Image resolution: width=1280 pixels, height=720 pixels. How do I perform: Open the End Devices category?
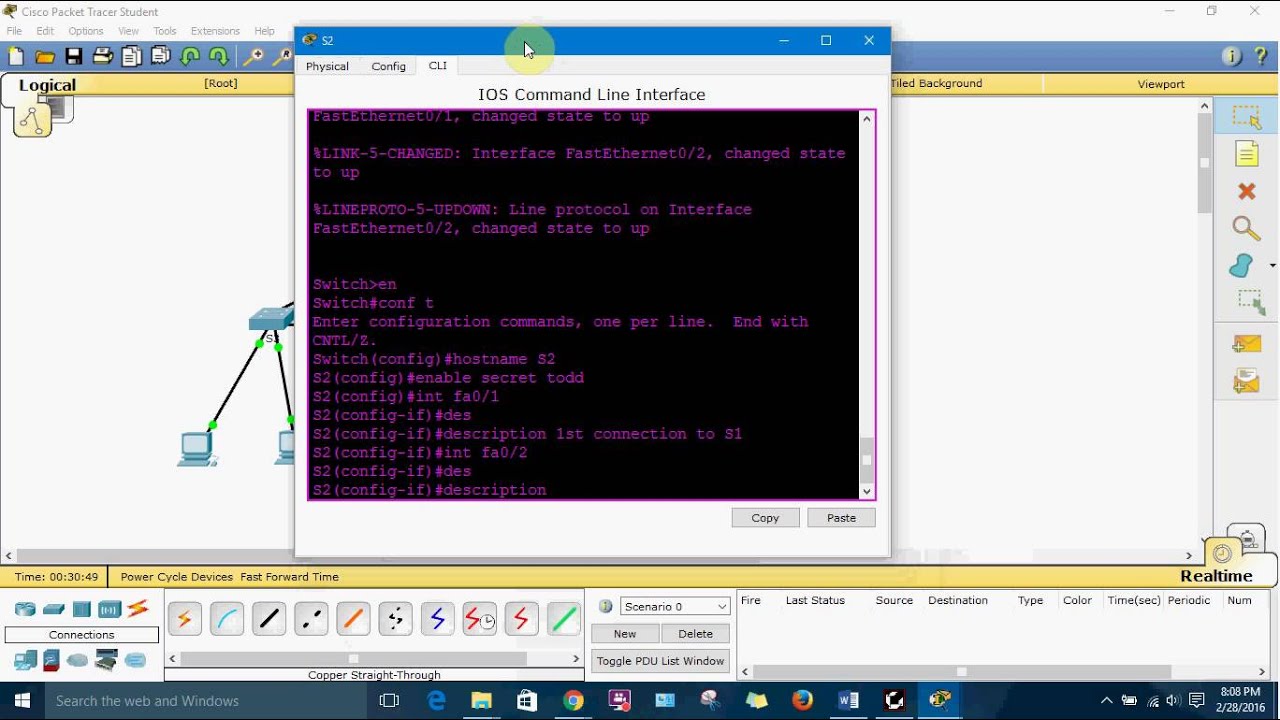coord(25,660)
